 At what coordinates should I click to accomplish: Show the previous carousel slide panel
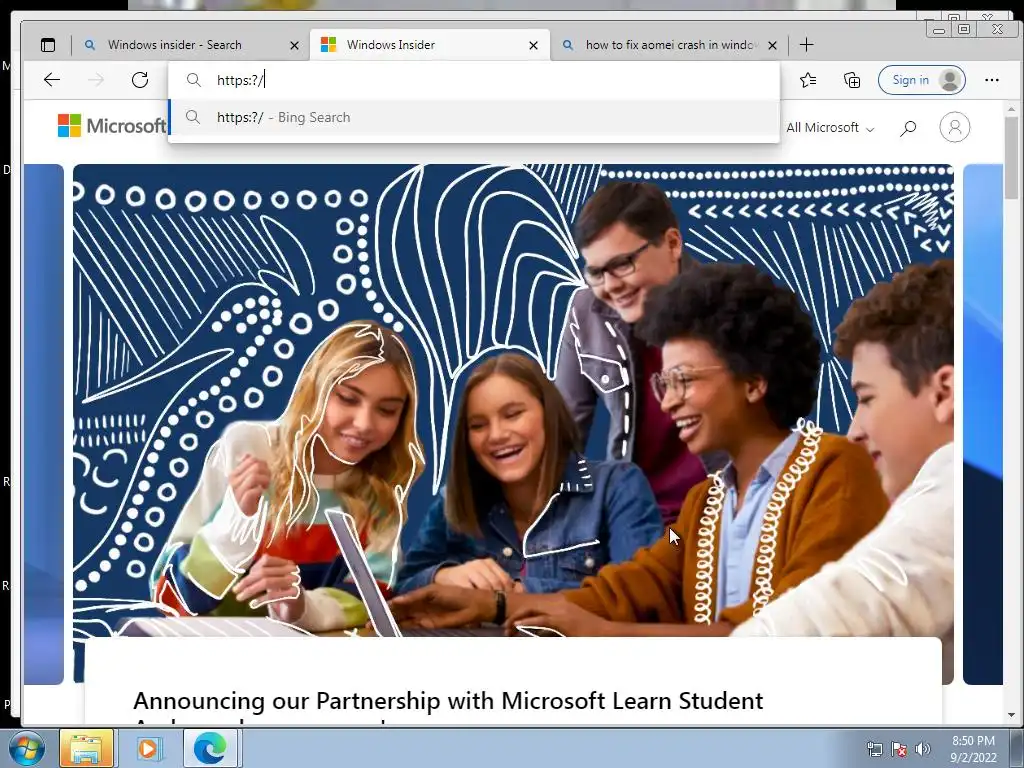pyautogui.click(x=44, y=424)
